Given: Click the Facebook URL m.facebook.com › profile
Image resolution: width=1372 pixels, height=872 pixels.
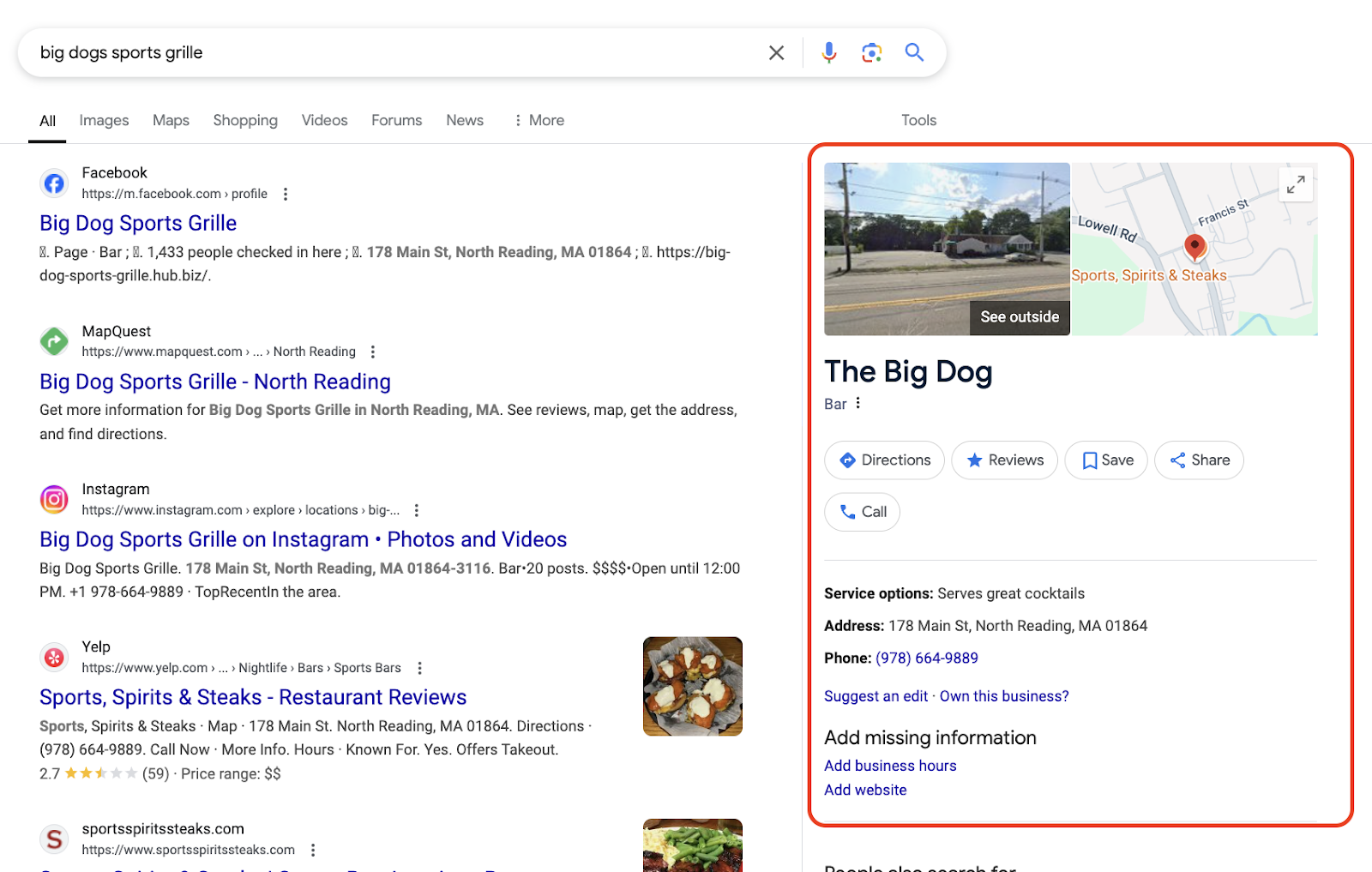Looking at the screenshot, I should click(174, 195).
